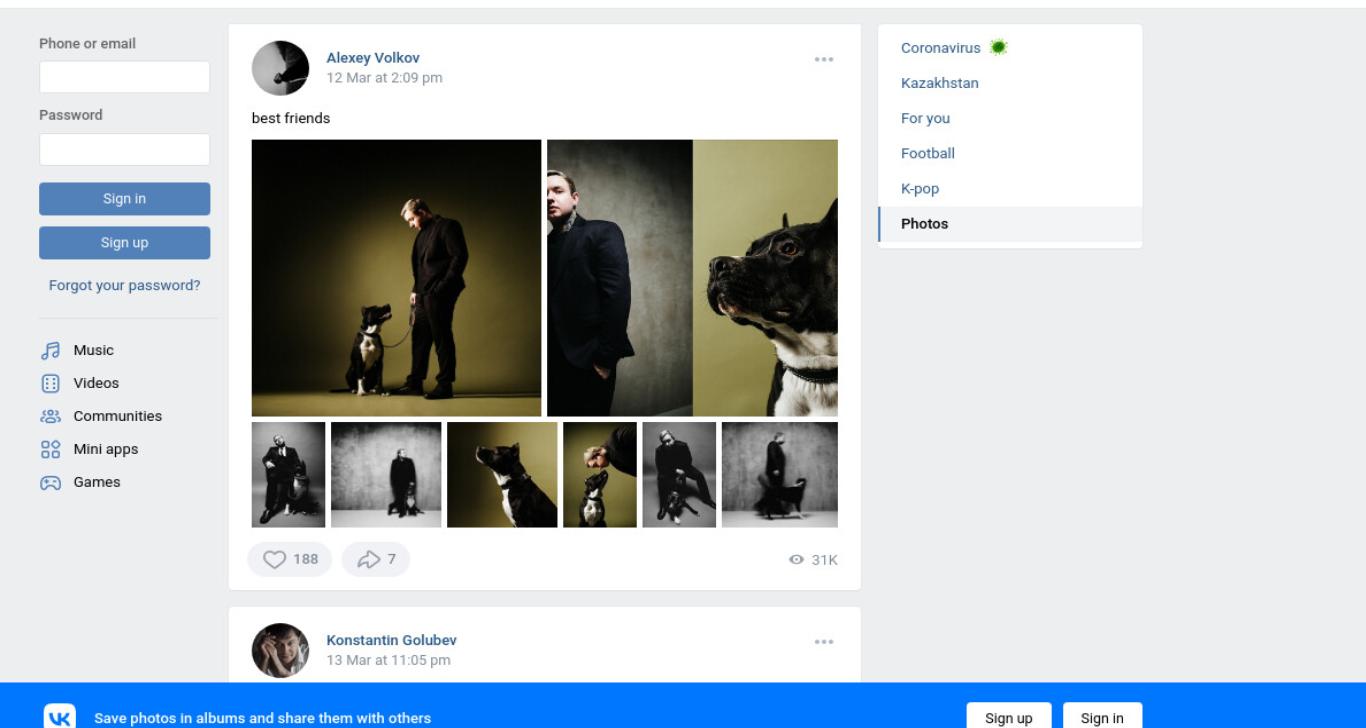Click the 13 Mar at 11:05 pm timestamp
This screenshot has height=728, width=1366.
(x=388, y=660)
